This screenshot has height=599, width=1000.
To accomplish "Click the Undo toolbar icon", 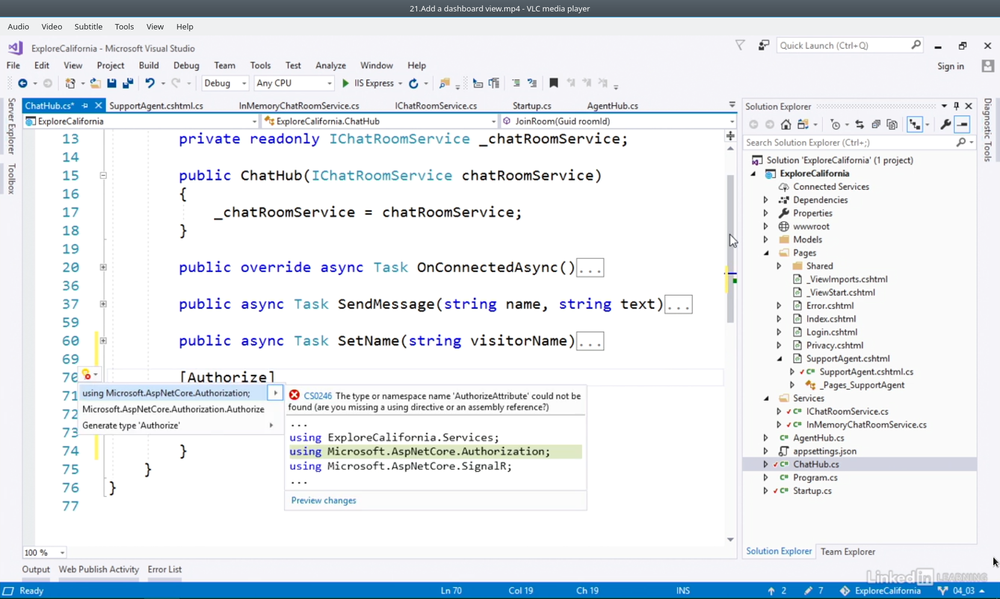I will 149,84.
